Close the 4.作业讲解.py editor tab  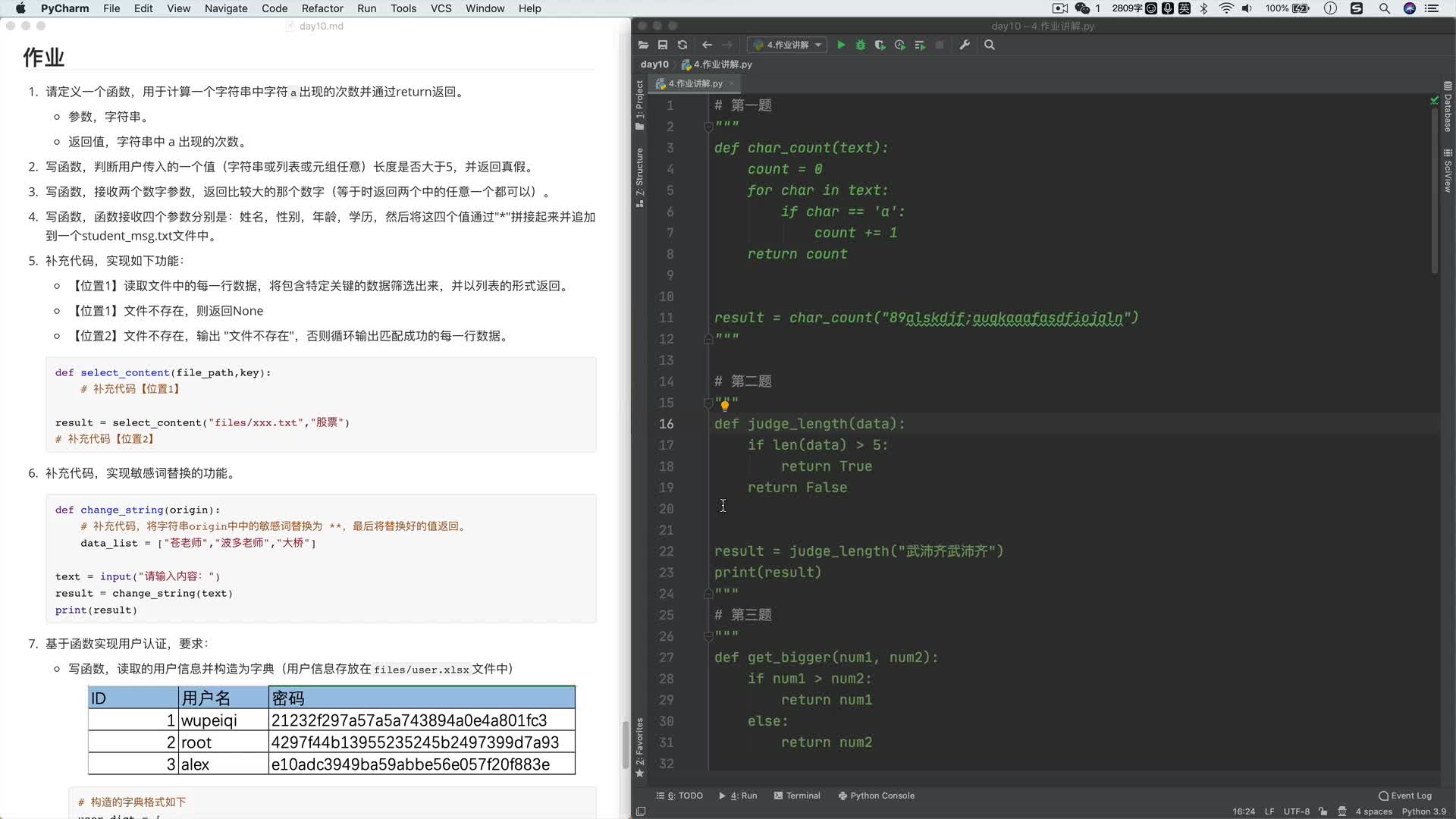click(732, 83)
